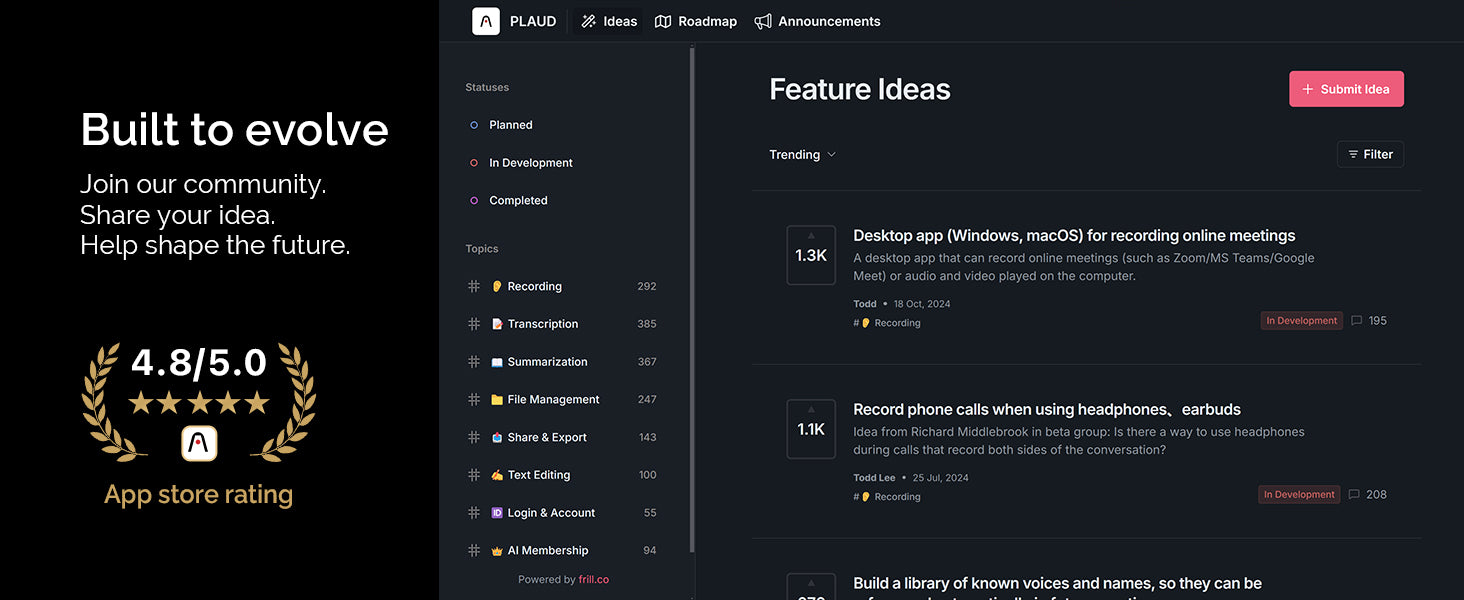Click the hash icon on the Transcription row
The image size is (1464, 600).
[474, 324]
